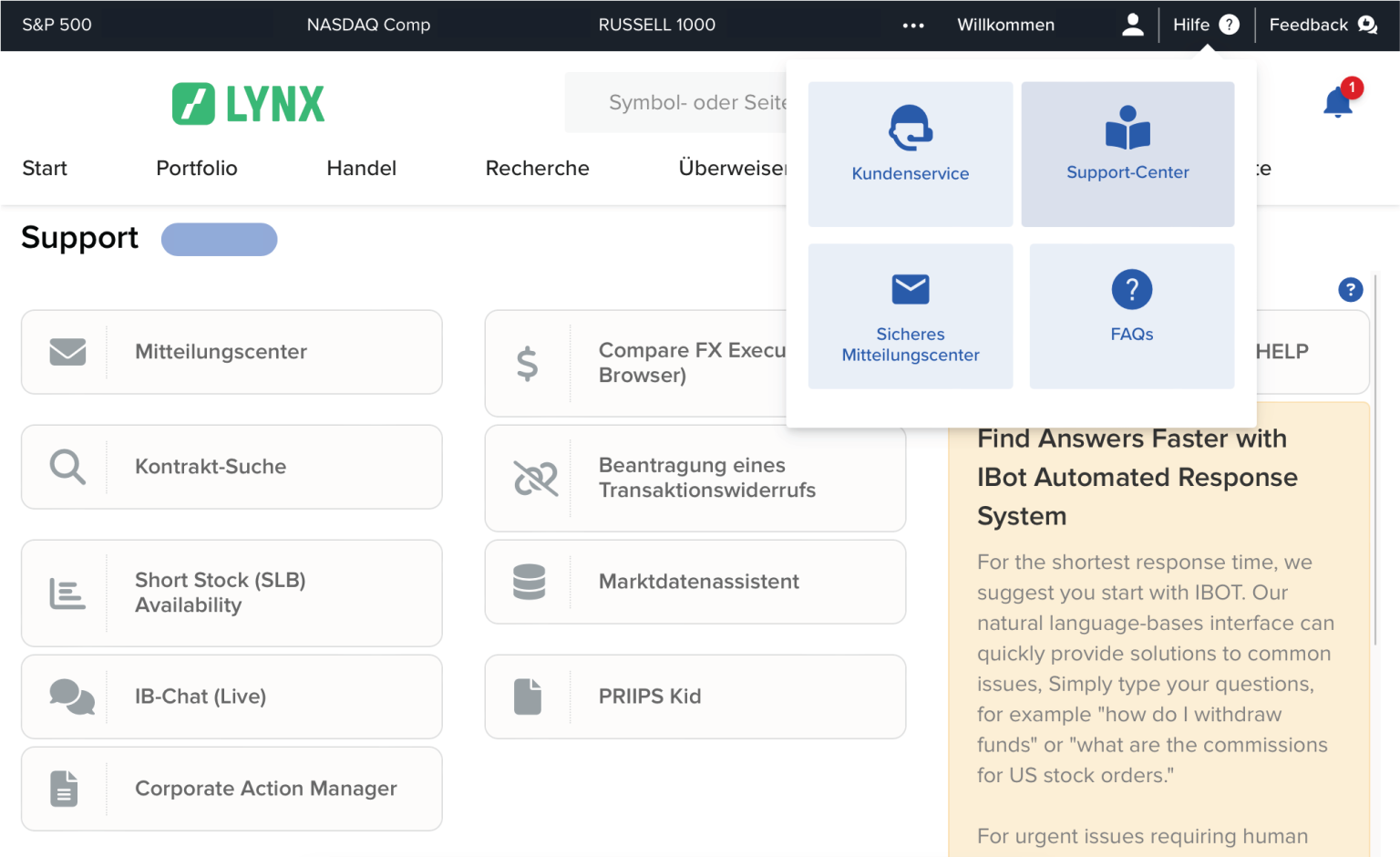Click the Find Answers Faster heading
This screenshot has height=857, width=1400.
pos(1137,477)
